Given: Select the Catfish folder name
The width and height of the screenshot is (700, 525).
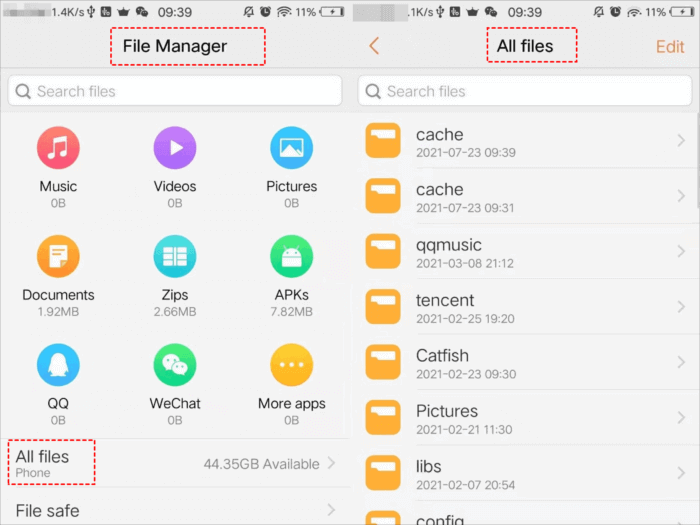Looking at the screenshot, I should 442,356.
